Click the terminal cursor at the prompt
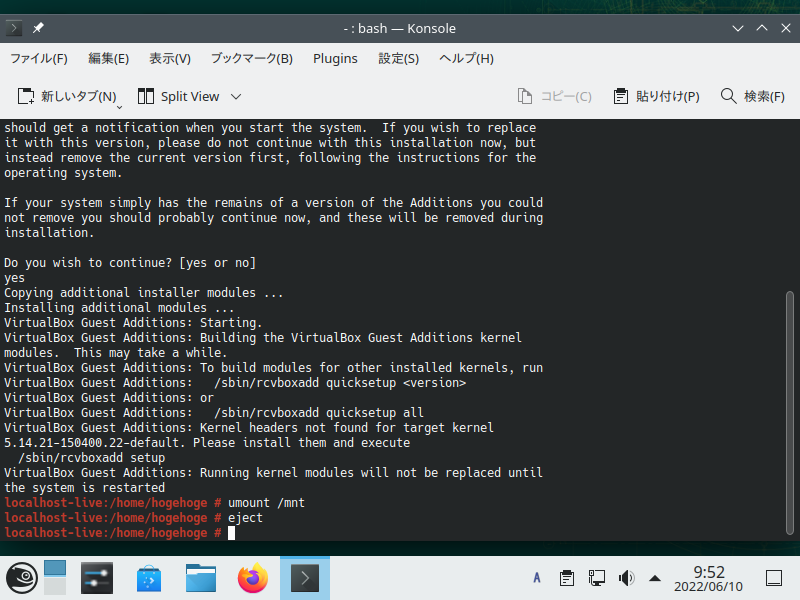The width and height of the screenshot is (800, 600). point(232,533)
